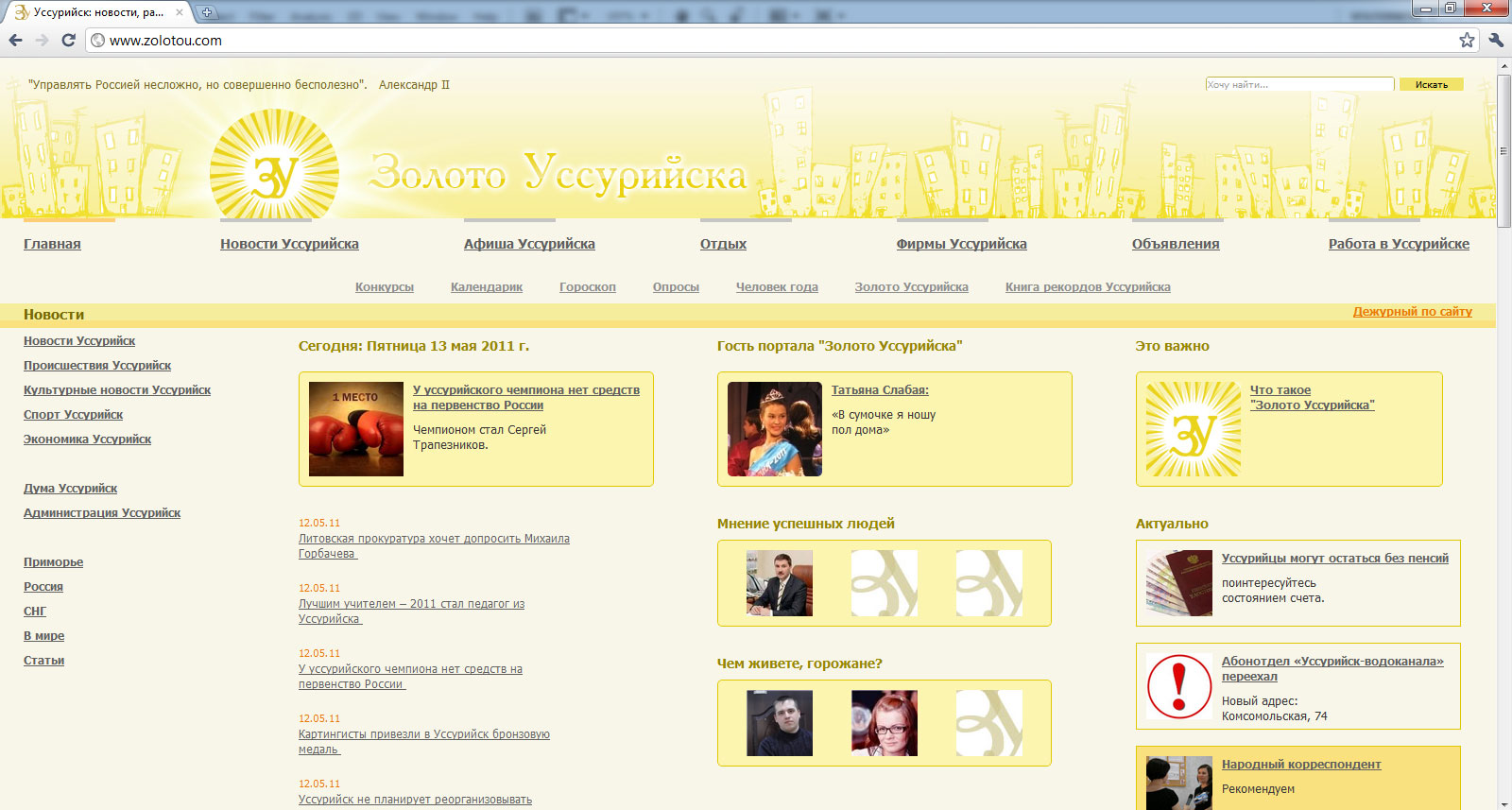1512x810 pixels.
Task: Open Татьяна Слабая guest headline link
Action: pos(880,390)
